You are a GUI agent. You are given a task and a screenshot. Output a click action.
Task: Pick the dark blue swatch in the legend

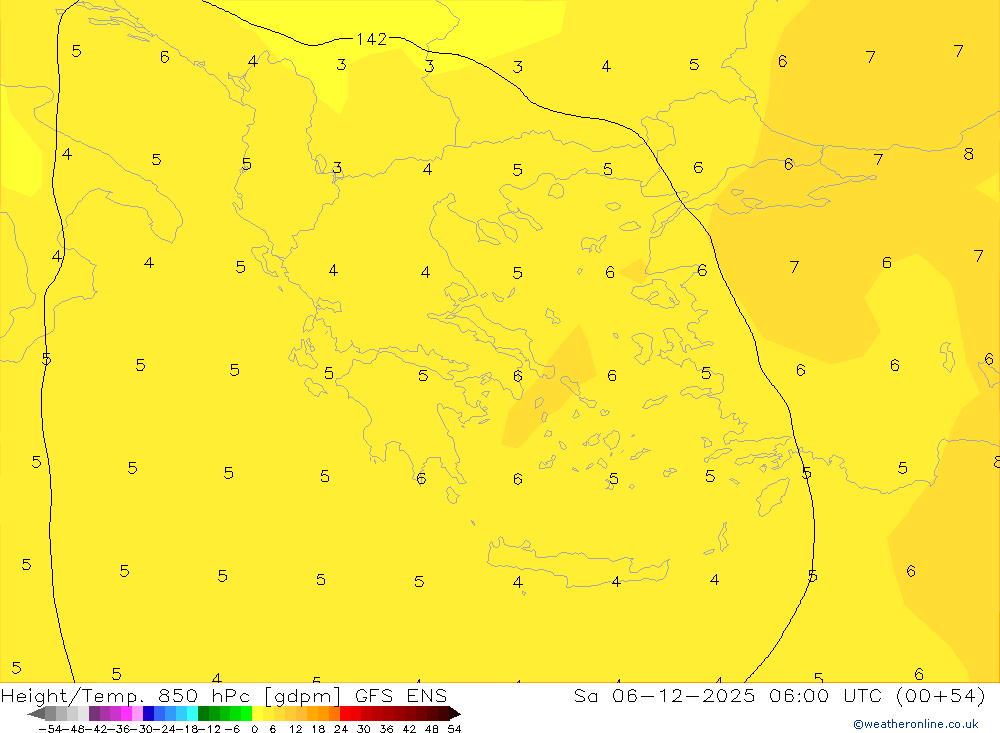point(148,713)
